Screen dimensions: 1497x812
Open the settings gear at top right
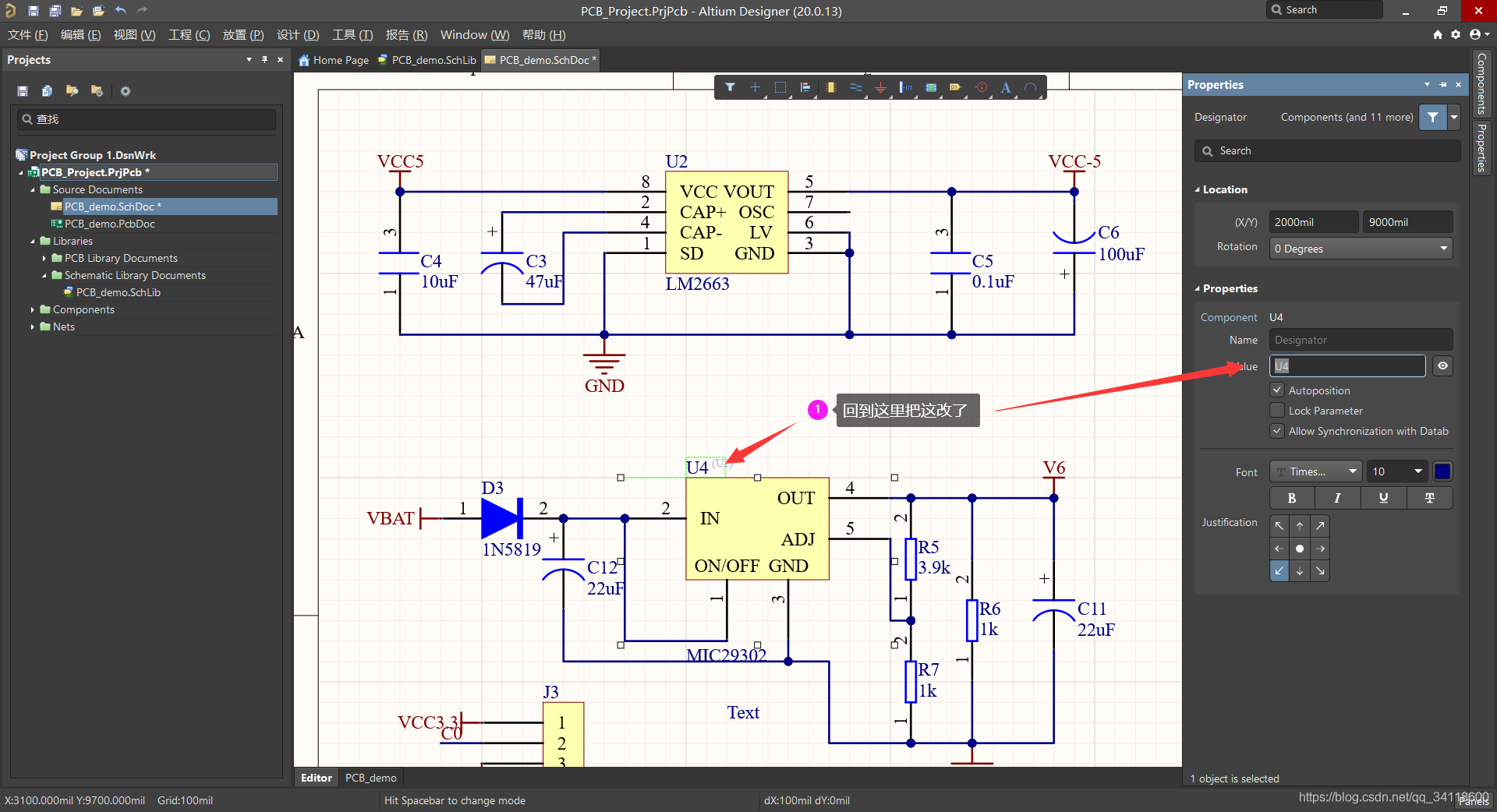coord(1456,34)
